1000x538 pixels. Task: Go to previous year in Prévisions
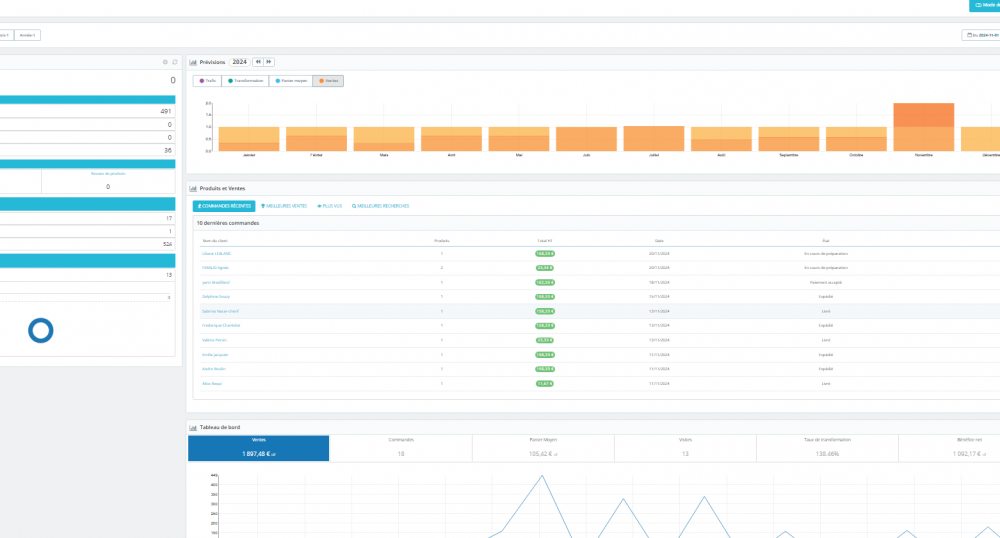point(257,62)
